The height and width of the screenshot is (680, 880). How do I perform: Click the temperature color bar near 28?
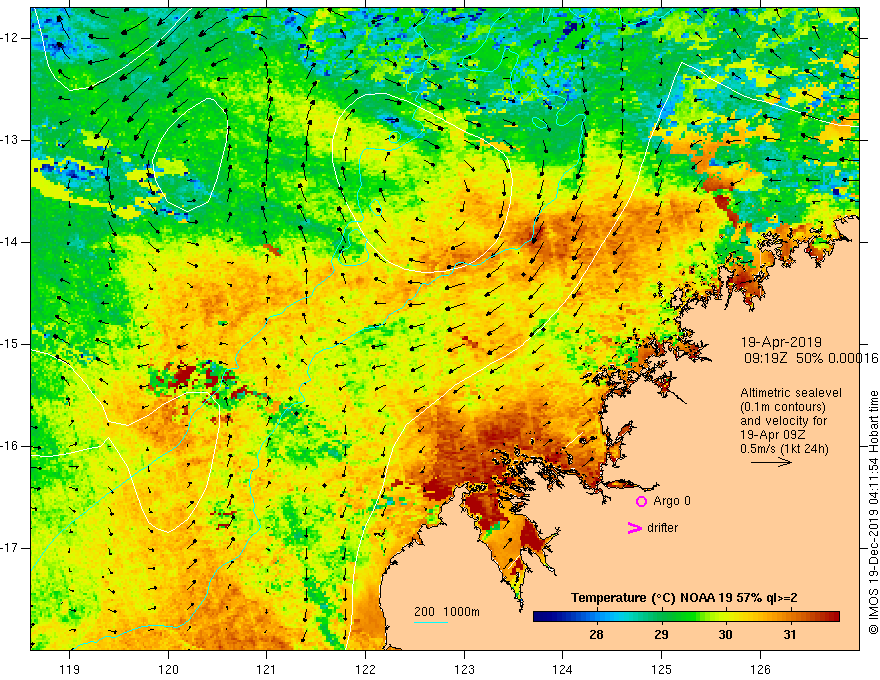pos(597,616)
